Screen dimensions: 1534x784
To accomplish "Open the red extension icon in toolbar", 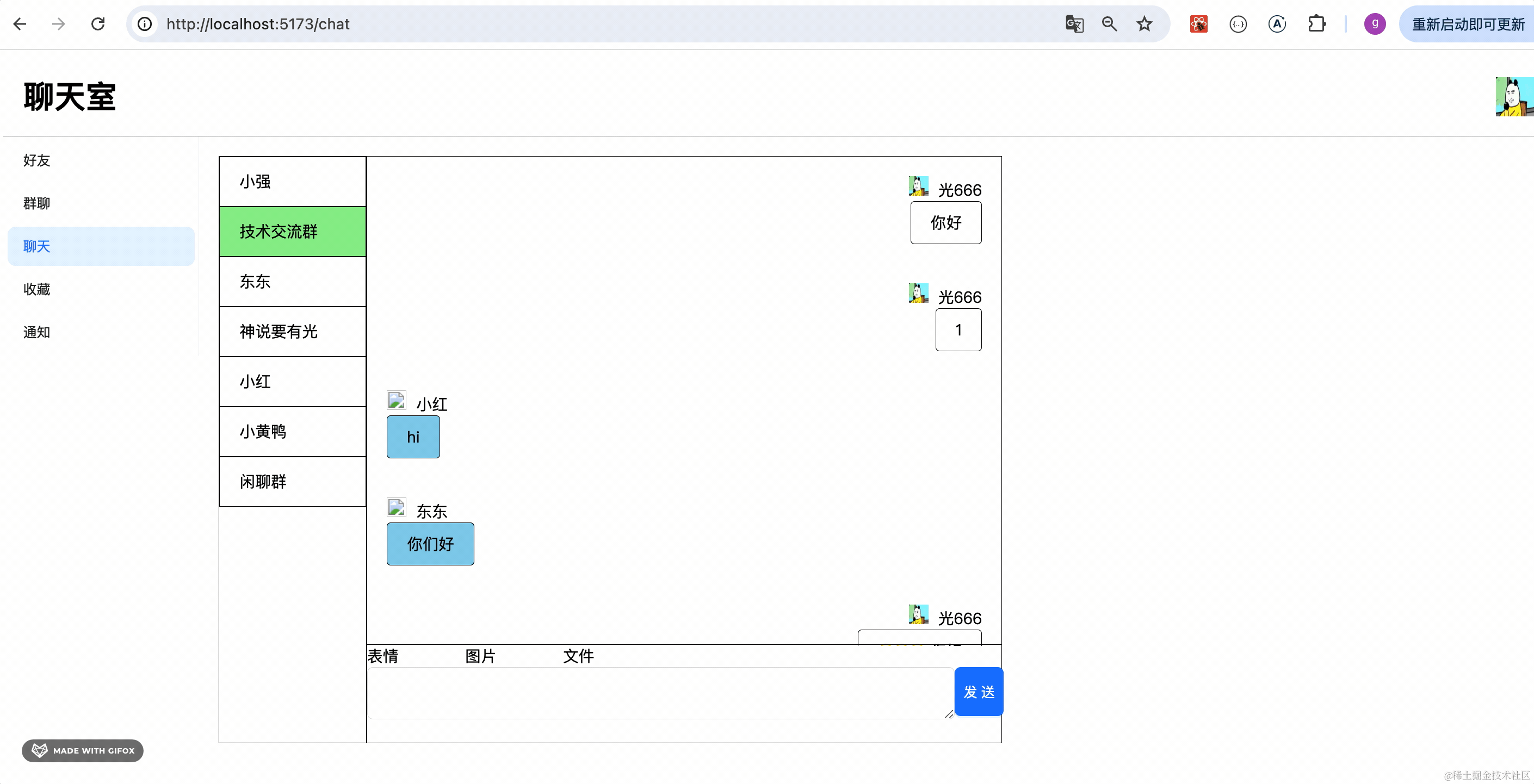I will [1198, 24].
